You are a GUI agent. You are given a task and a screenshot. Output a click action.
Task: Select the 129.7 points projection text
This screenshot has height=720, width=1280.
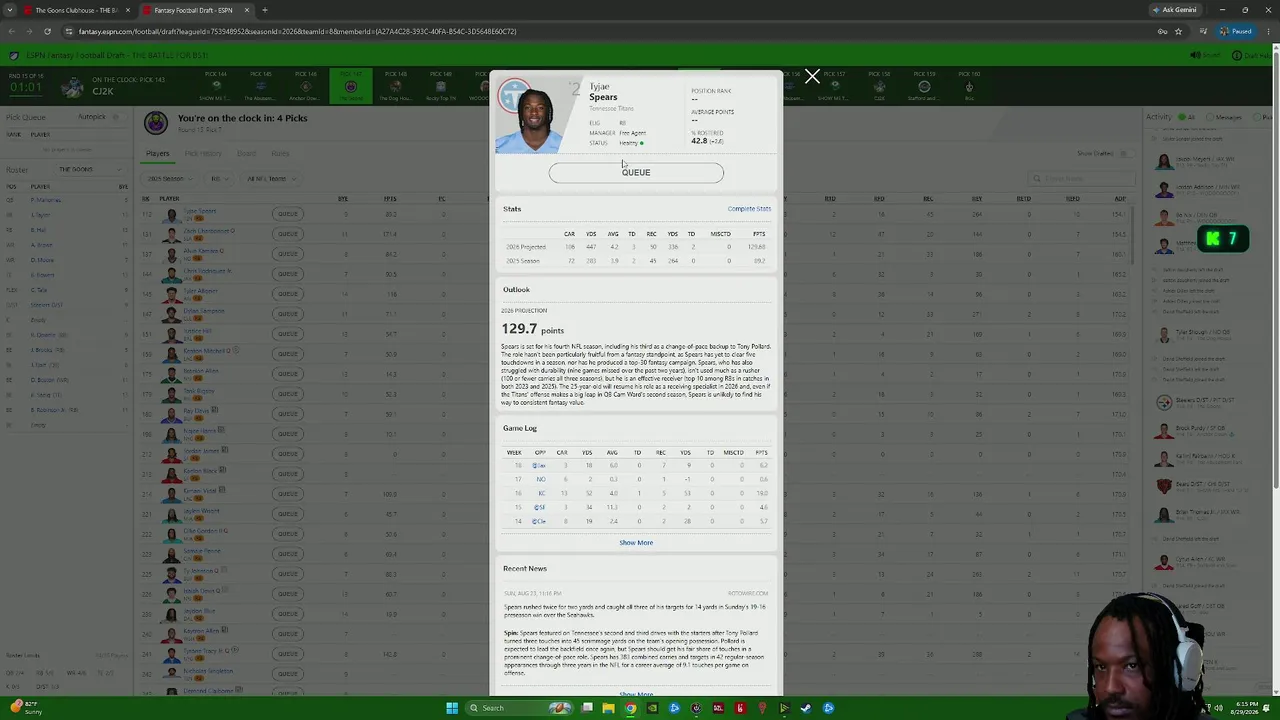[x=533, y=329]
